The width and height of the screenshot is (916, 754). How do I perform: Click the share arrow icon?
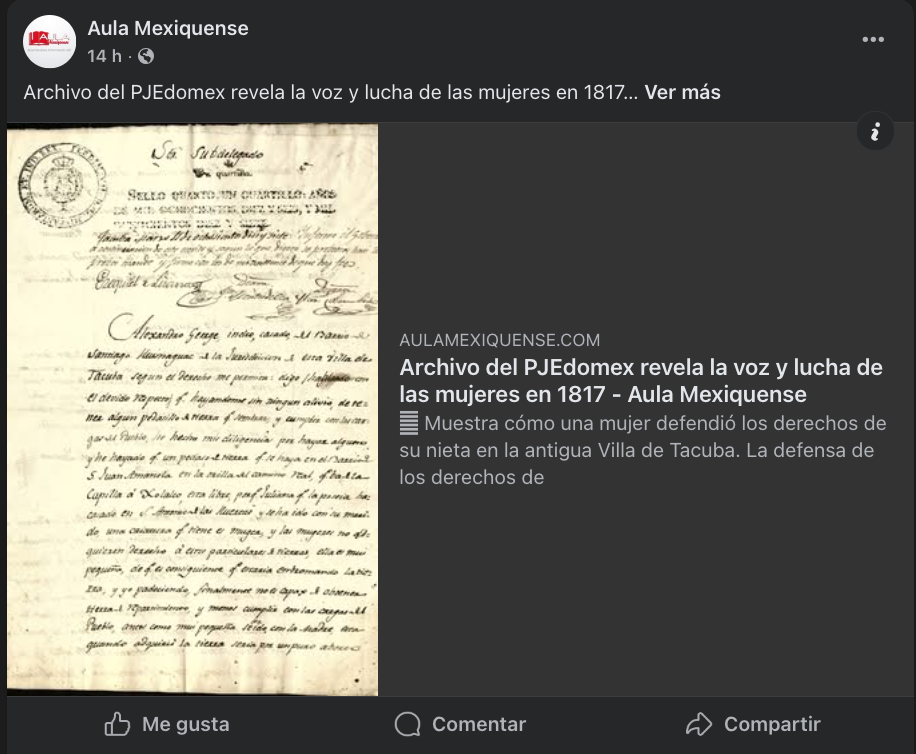(699, 724)
